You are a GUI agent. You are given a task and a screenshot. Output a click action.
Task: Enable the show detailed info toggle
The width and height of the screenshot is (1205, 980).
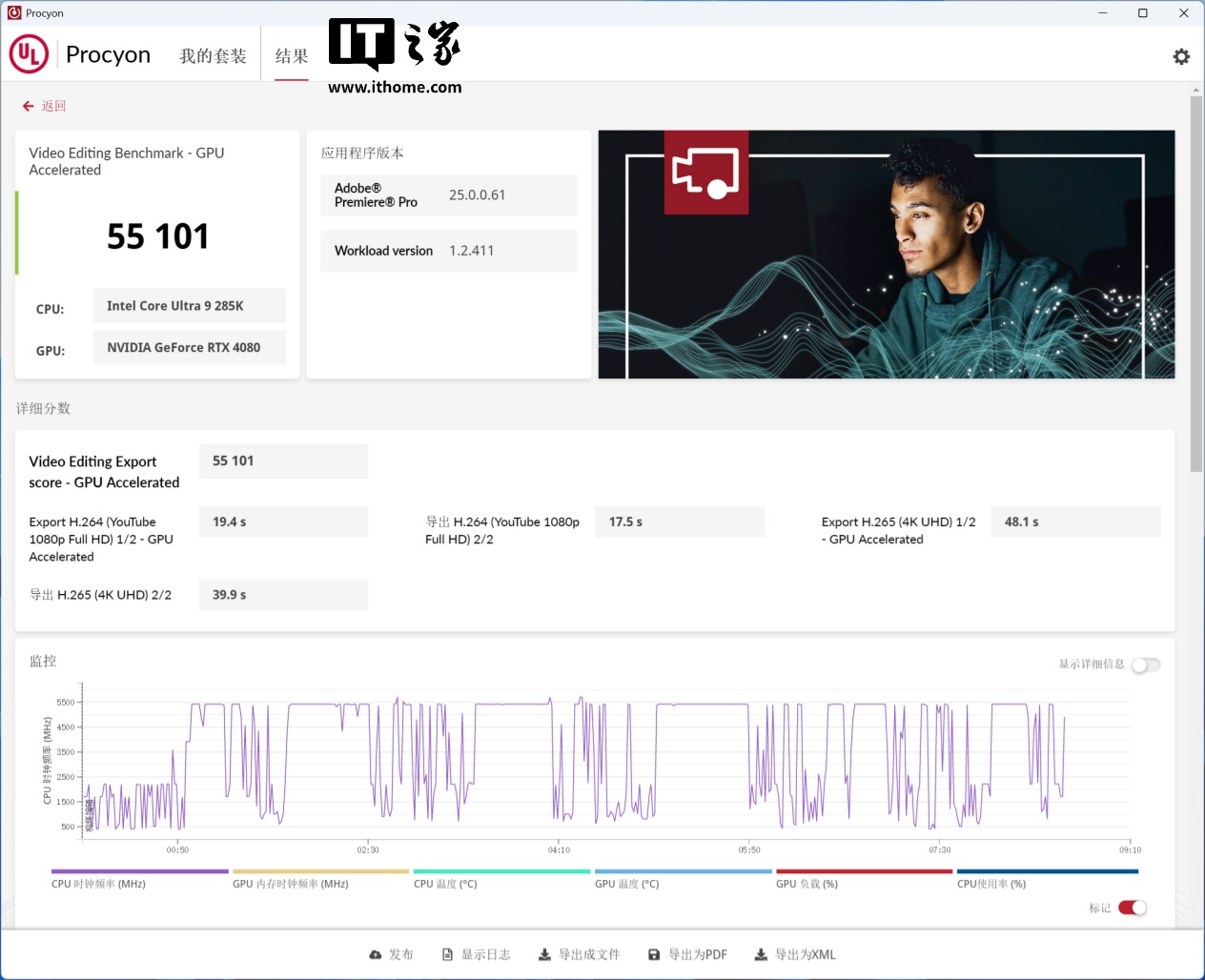1145,664
